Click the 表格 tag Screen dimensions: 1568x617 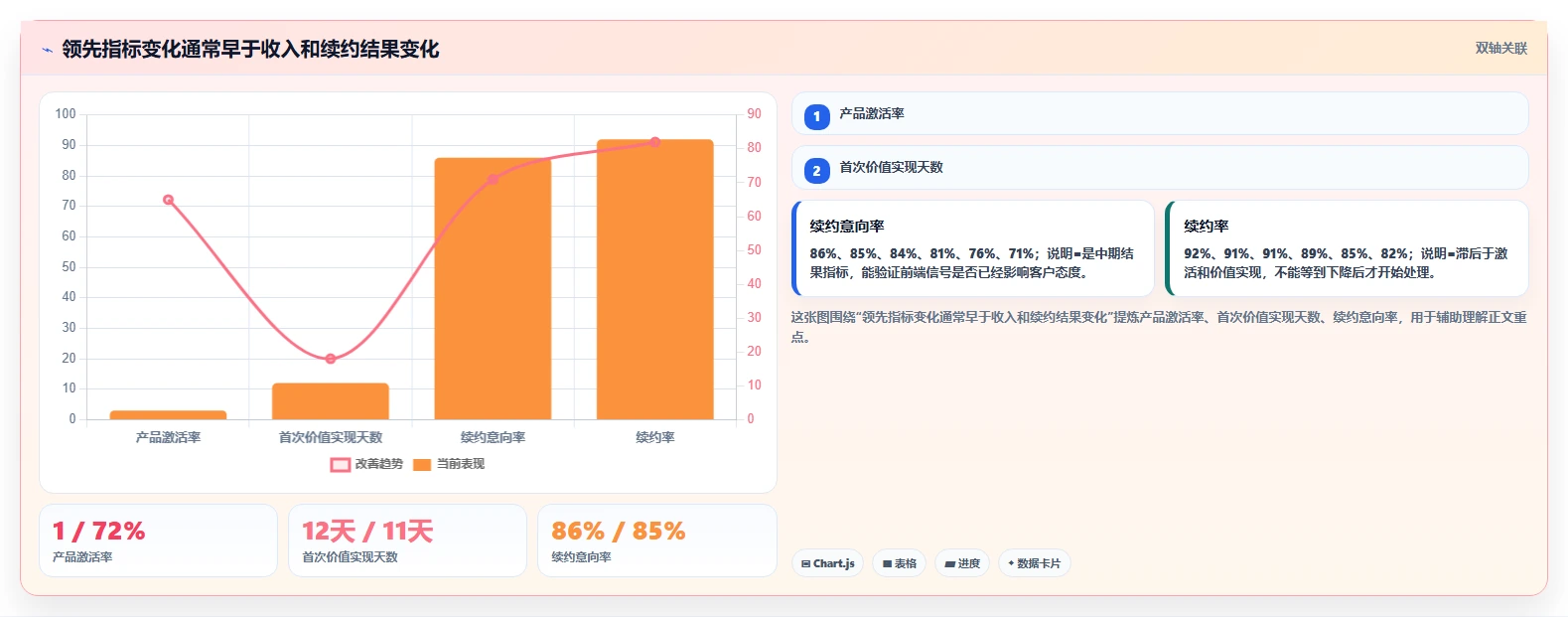pyautogui.click(x=899, y=563)
